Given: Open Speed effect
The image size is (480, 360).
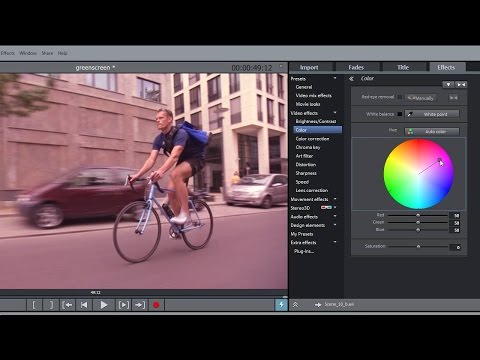Looking at the screenshot, I should [302, 182].
